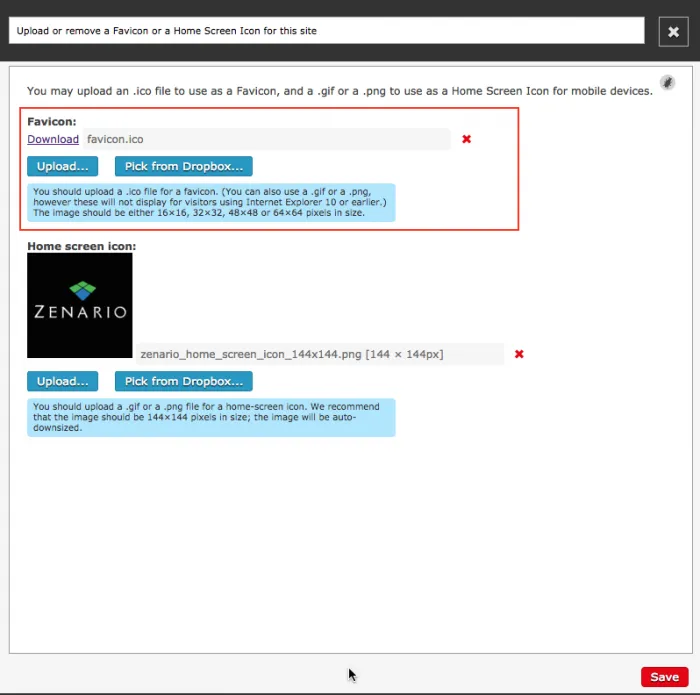Click the Zenario home screen icon preview
The height and width of the screenshot is (695, 700).
(80, 305)
